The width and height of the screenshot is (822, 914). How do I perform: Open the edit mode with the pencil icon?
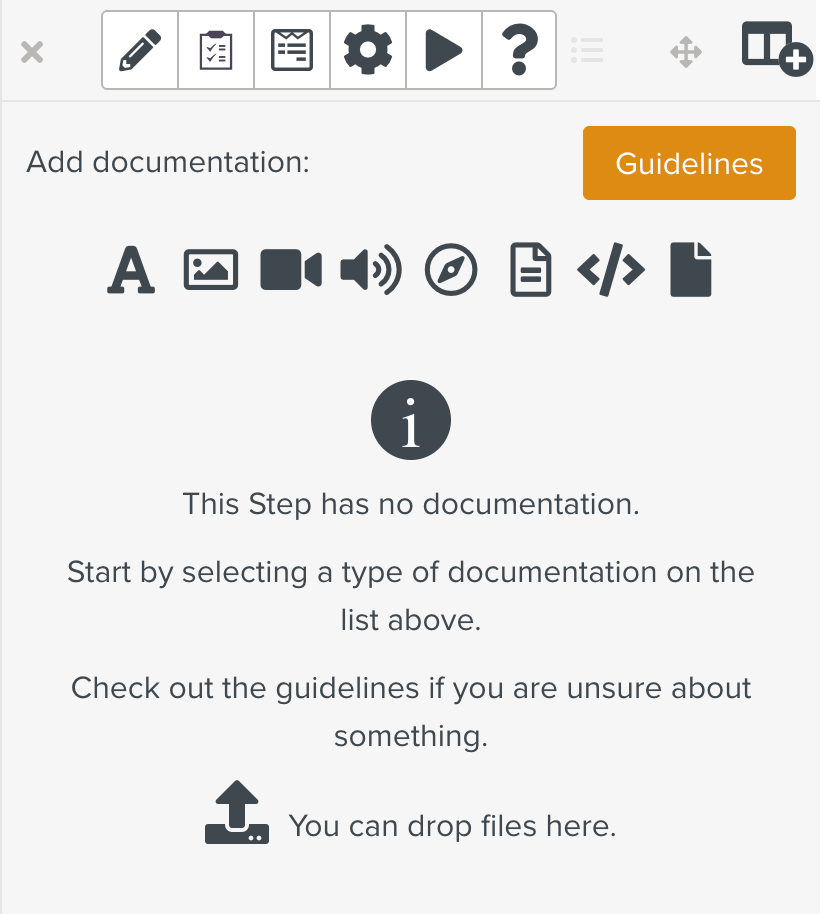[x=139, y=50]
